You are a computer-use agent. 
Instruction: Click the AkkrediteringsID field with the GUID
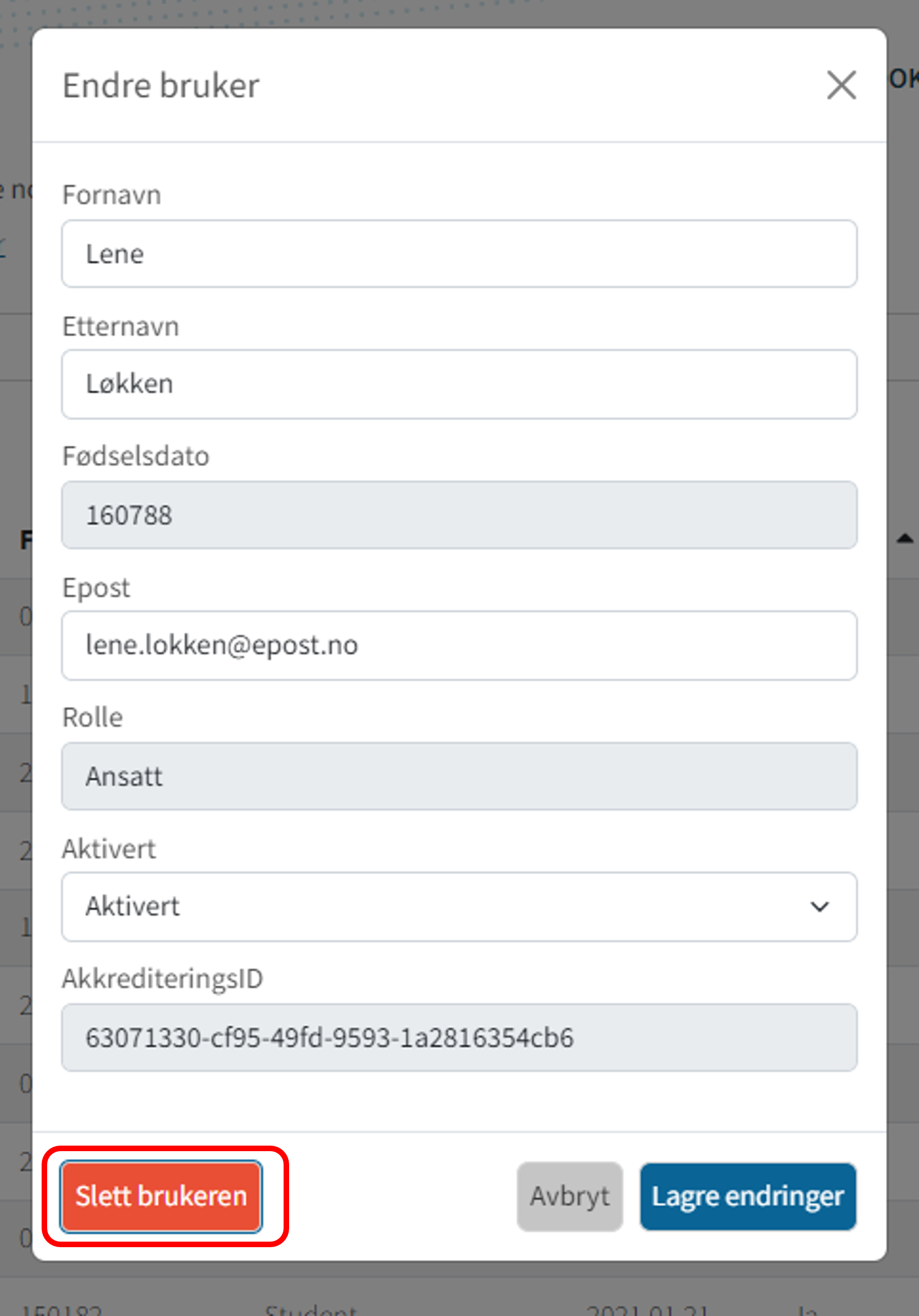pos(459,1037)
